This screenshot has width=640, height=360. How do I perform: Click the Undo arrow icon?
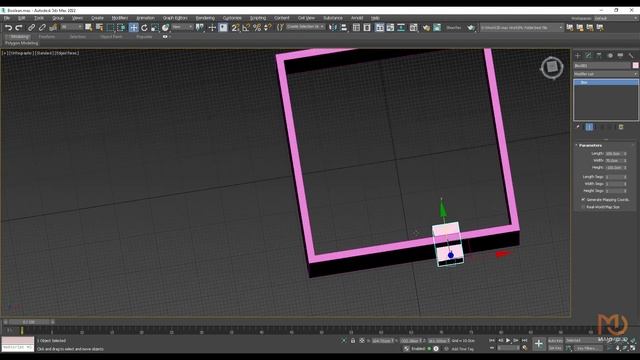(x=8, y=28)
